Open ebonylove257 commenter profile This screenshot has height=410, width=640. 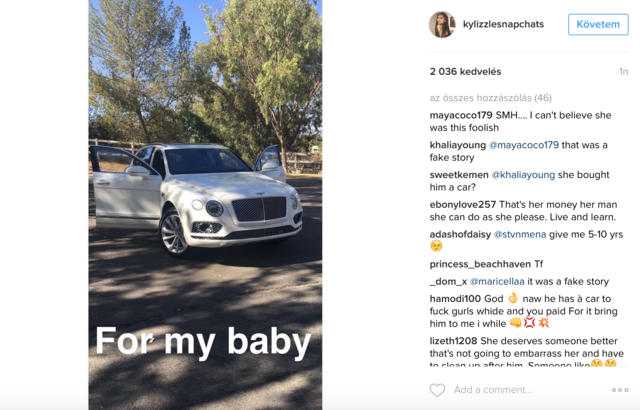point(462,205)
